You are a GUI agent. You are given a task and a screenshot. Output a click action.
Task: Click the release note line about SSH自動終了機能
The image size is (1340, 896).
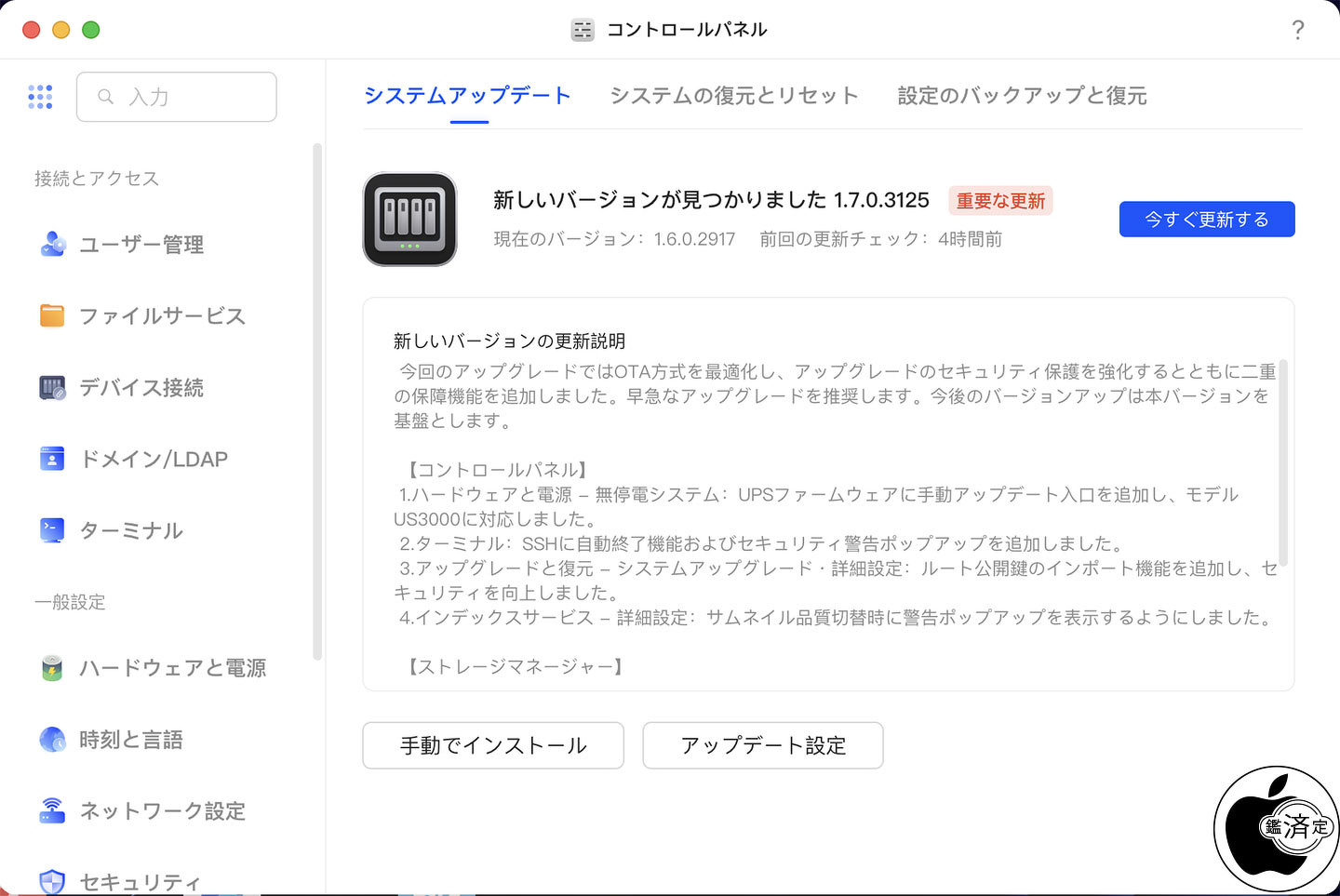click(763, 543)
